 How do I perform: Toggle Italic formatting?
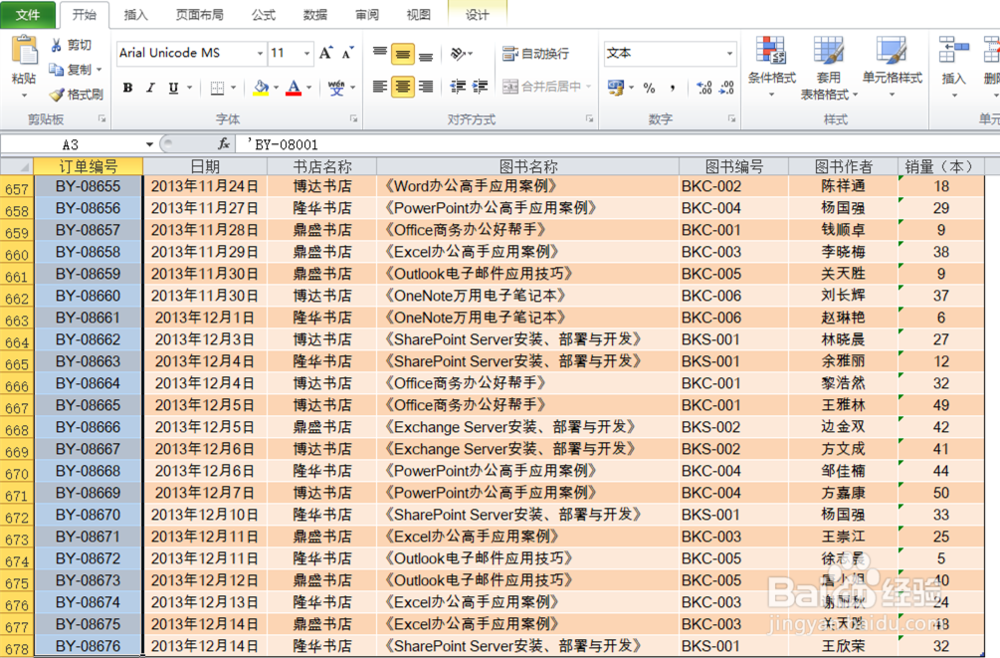151,87
